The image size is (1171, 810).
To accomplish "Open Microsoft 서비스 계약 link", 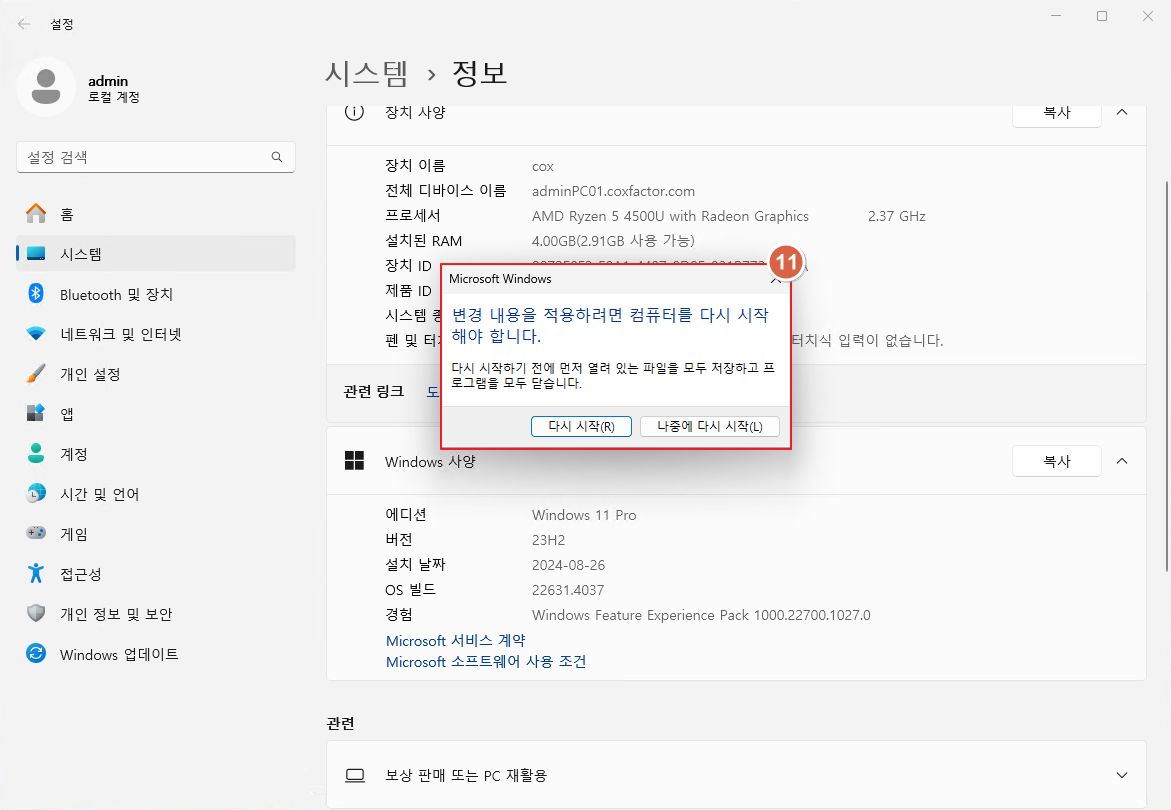I will 456,641.
